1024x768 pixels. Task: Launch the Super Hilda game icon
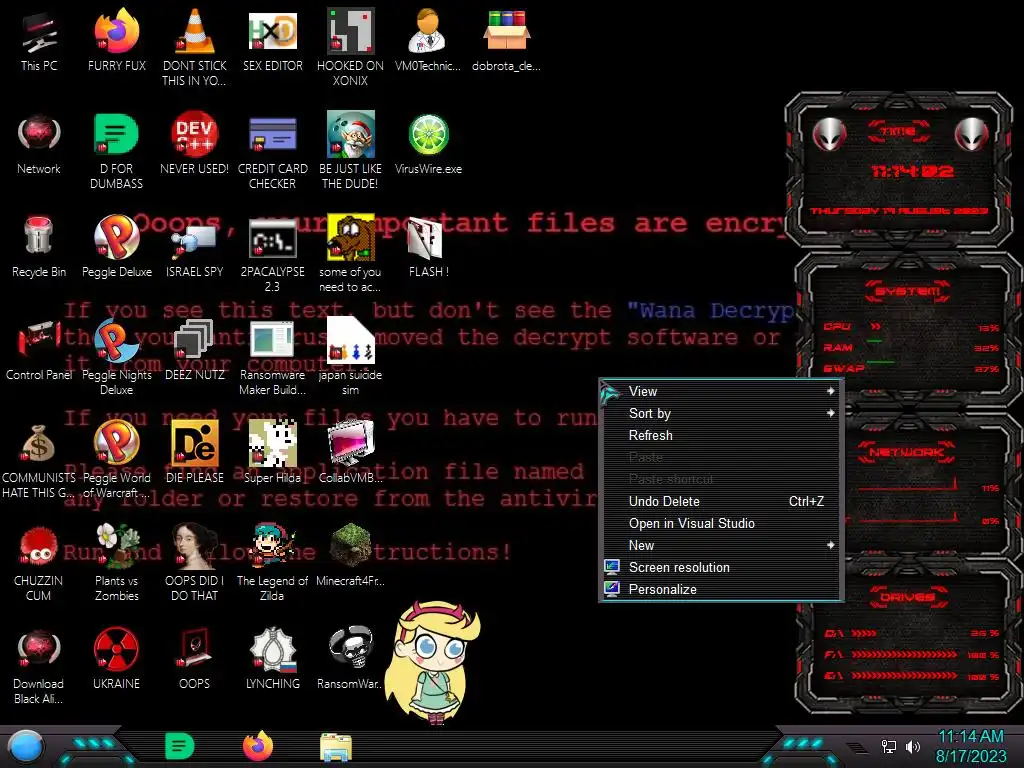(x=272, y=453)
